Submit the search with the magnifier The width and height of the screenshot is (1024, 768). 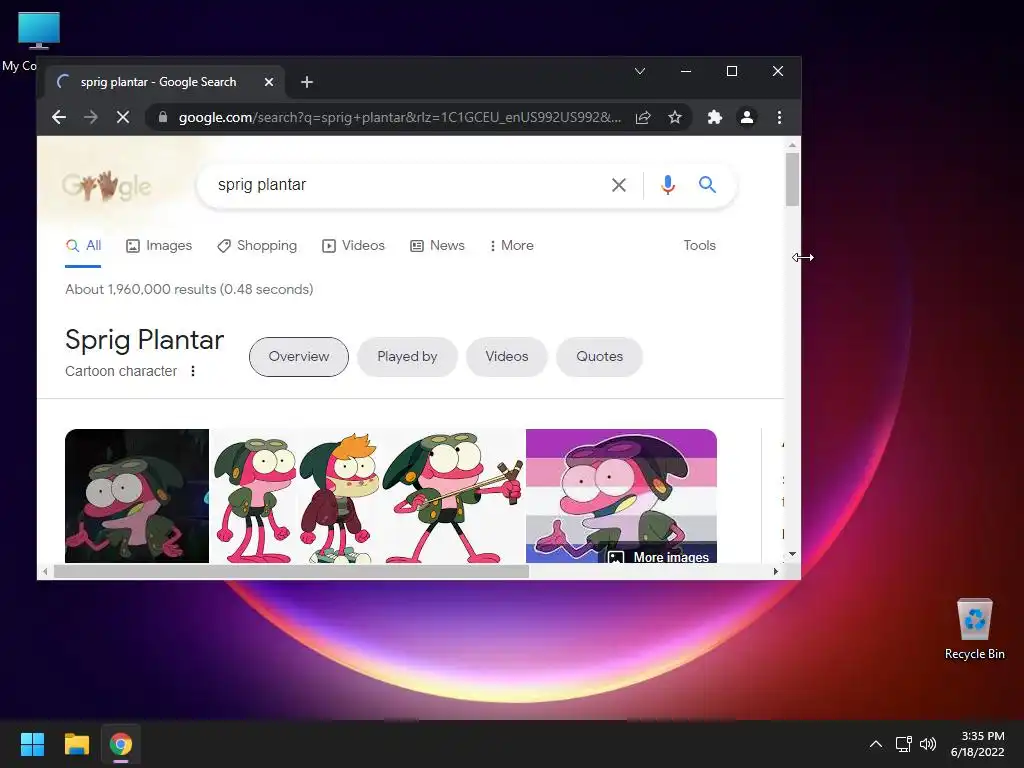pyautogui.click(x=707, y=185)
